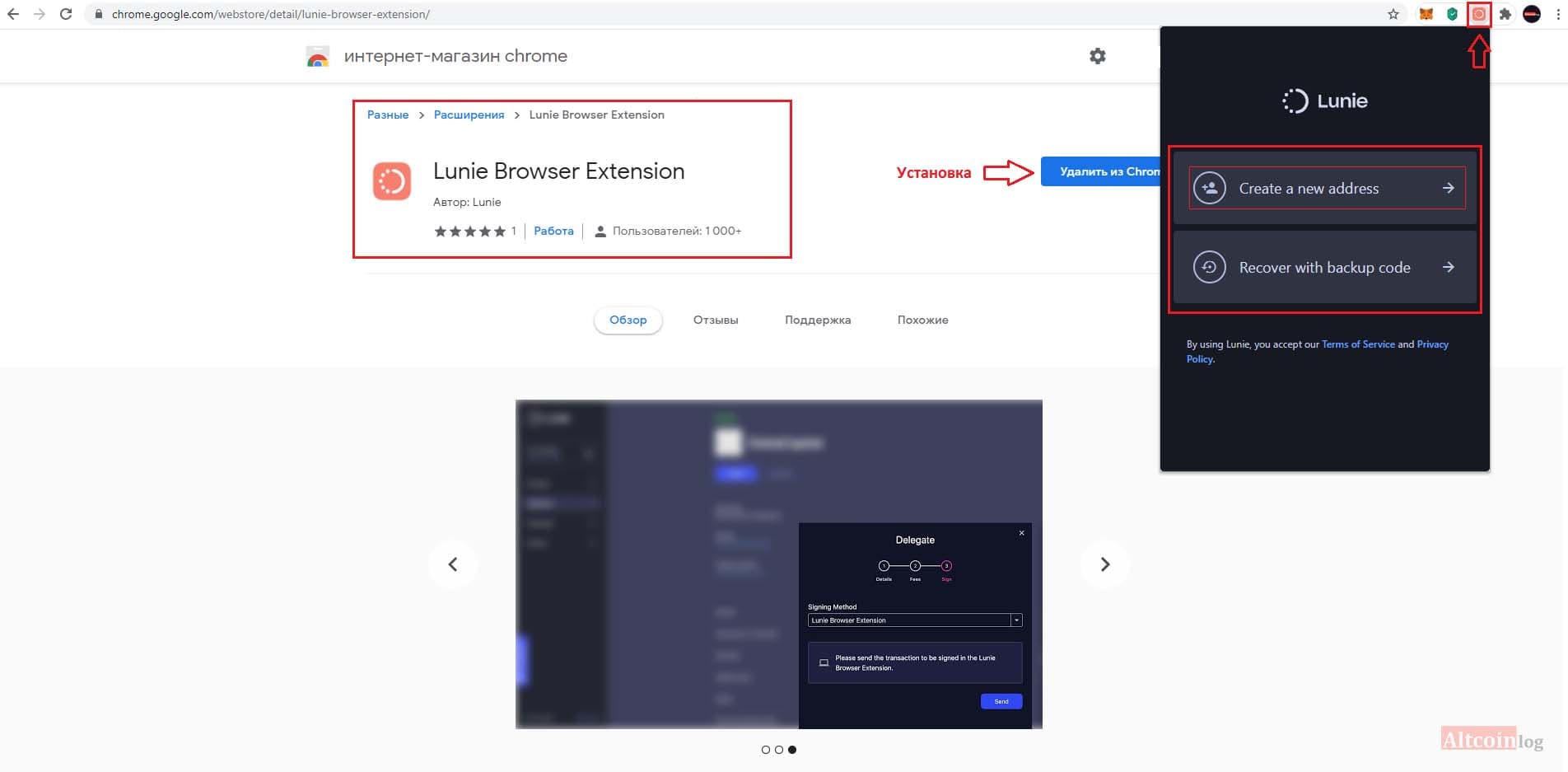Go back using the browser back arrow

(x=13, y=14)
